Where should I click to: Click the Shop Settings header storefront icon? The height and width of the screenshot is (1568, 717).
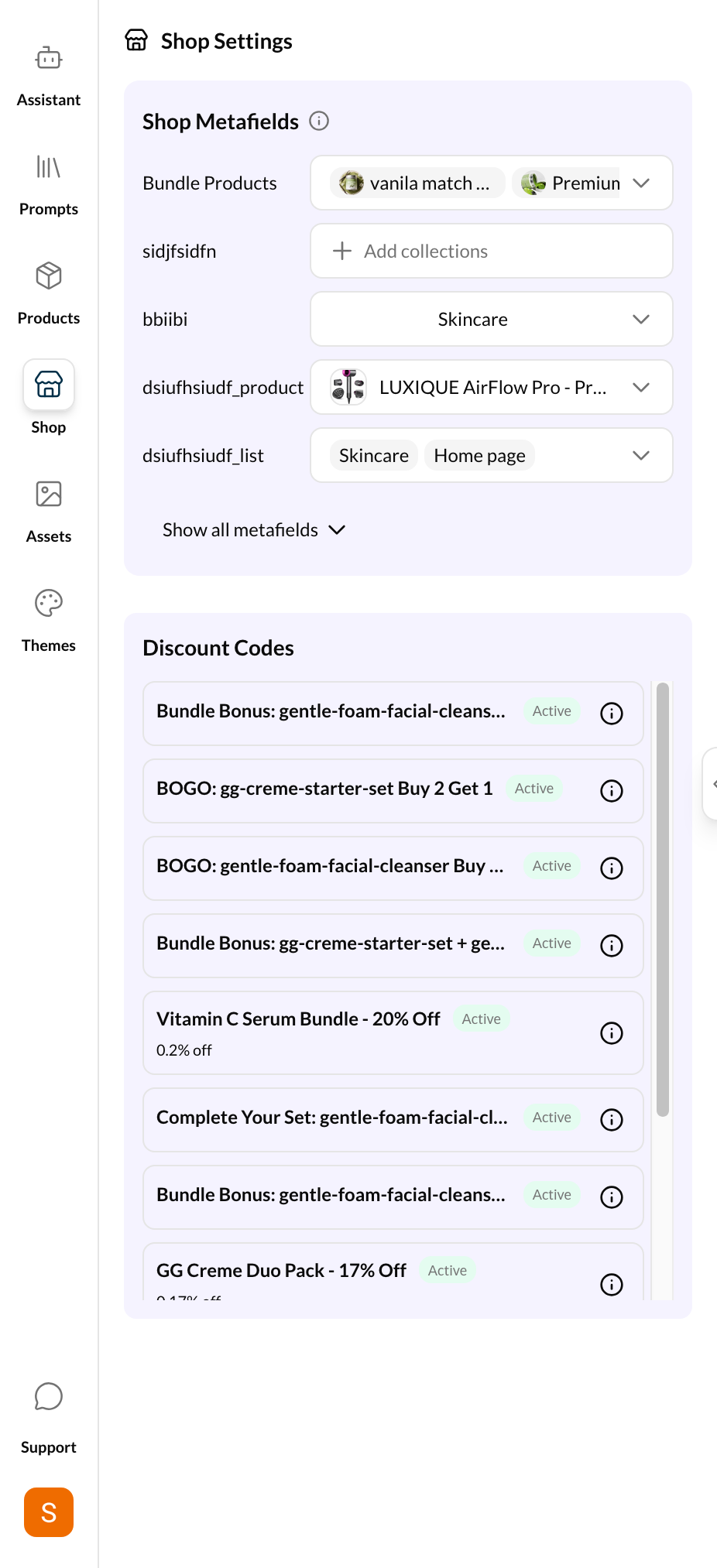click(x=136, y=40)
